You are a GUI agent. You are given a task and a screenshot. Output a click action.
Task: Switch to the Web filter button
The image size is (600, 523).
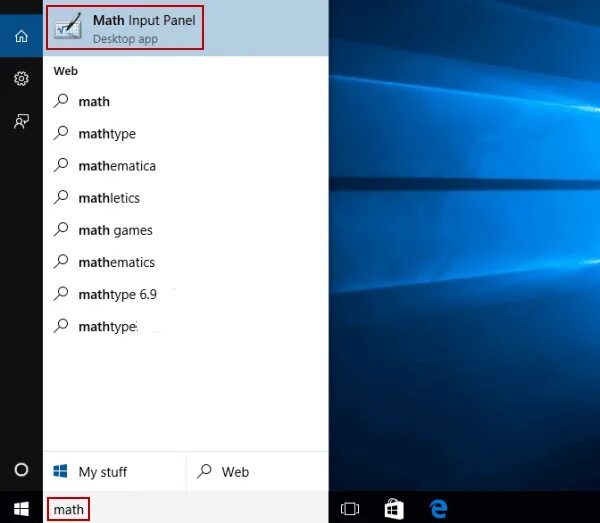258,472
